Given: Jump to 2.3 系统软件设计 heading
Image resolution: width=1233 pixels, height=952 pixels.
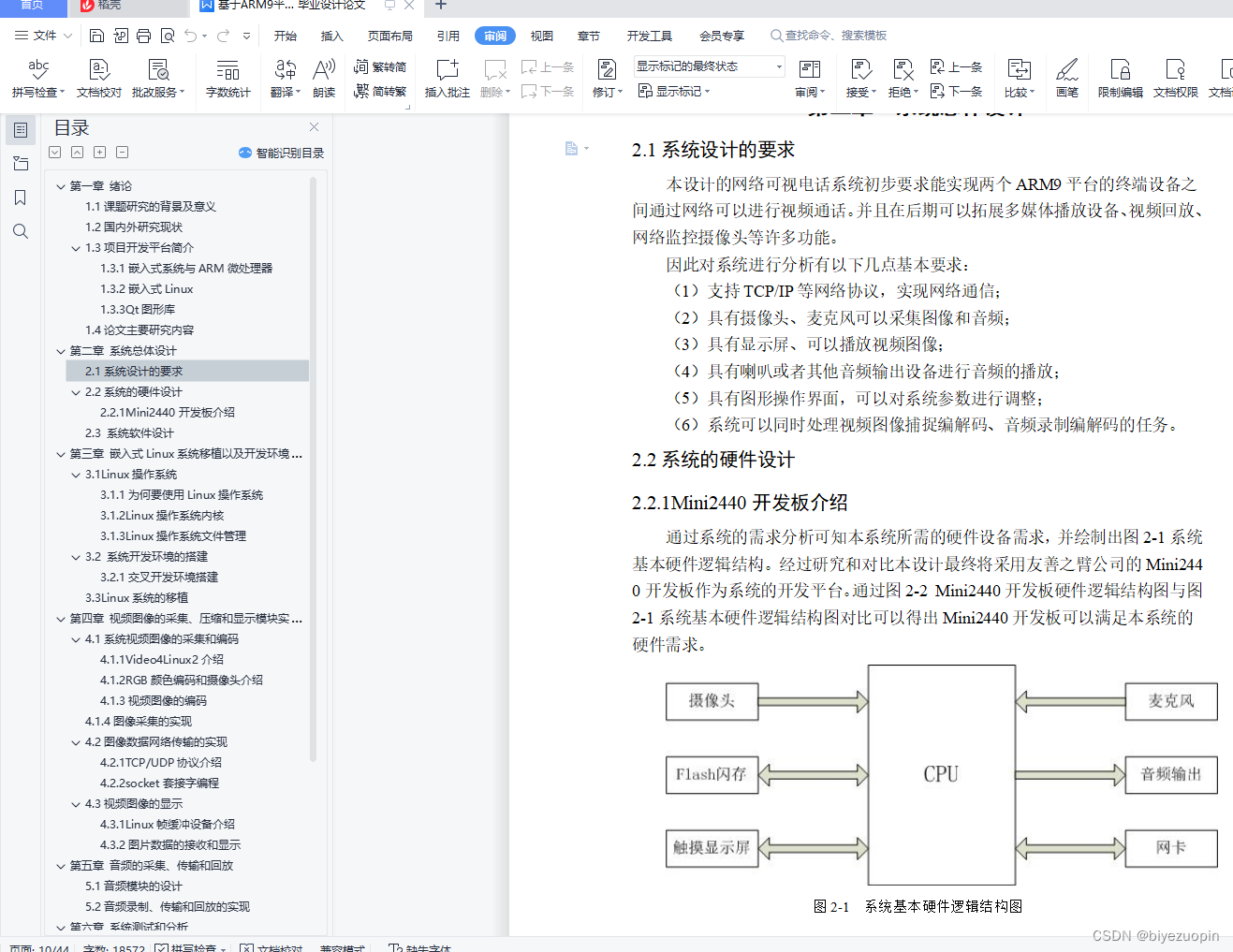Looking at the screenshot, I should 129,433.
